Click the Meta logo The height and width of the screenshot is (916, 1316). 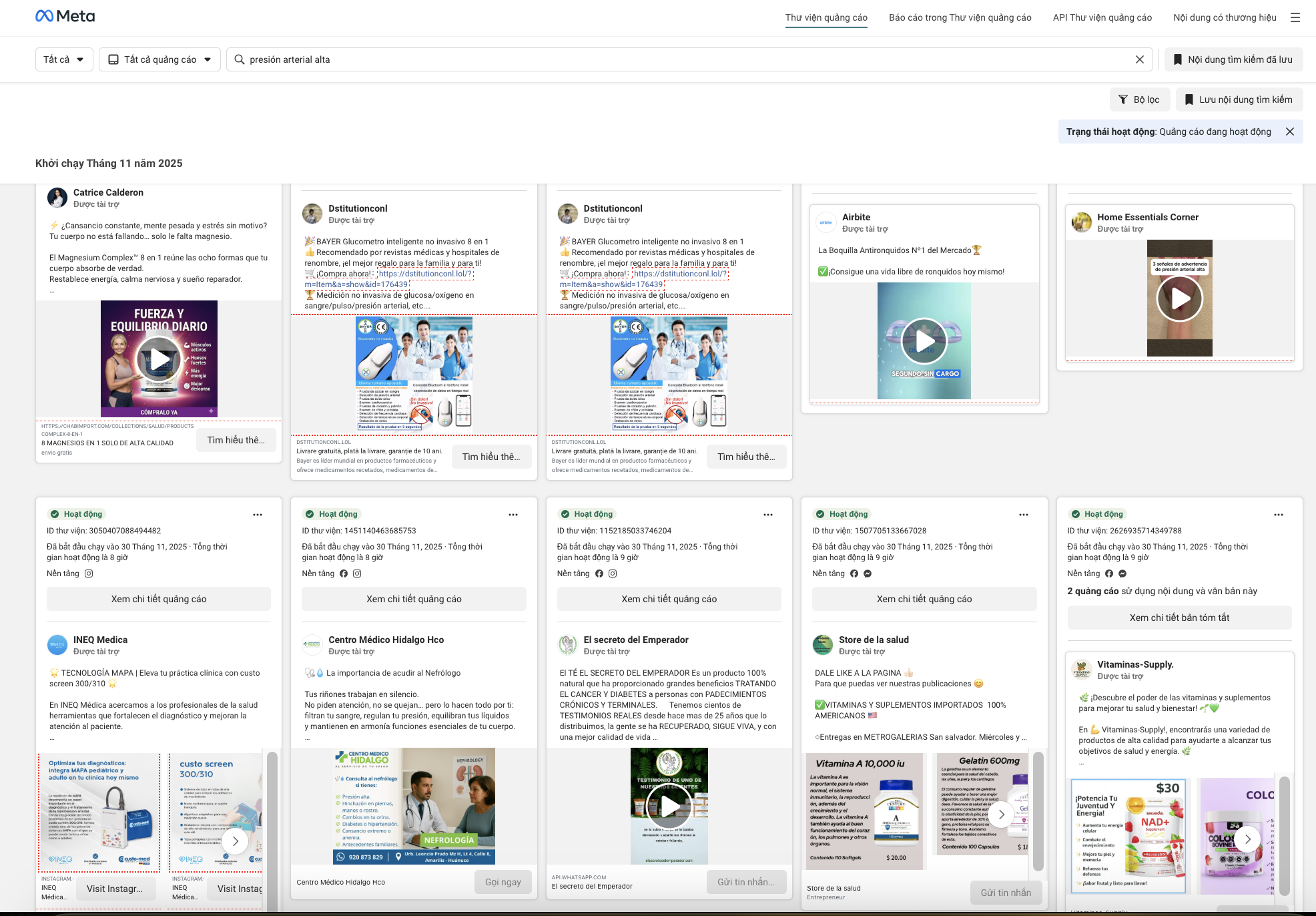coord(65,17)
